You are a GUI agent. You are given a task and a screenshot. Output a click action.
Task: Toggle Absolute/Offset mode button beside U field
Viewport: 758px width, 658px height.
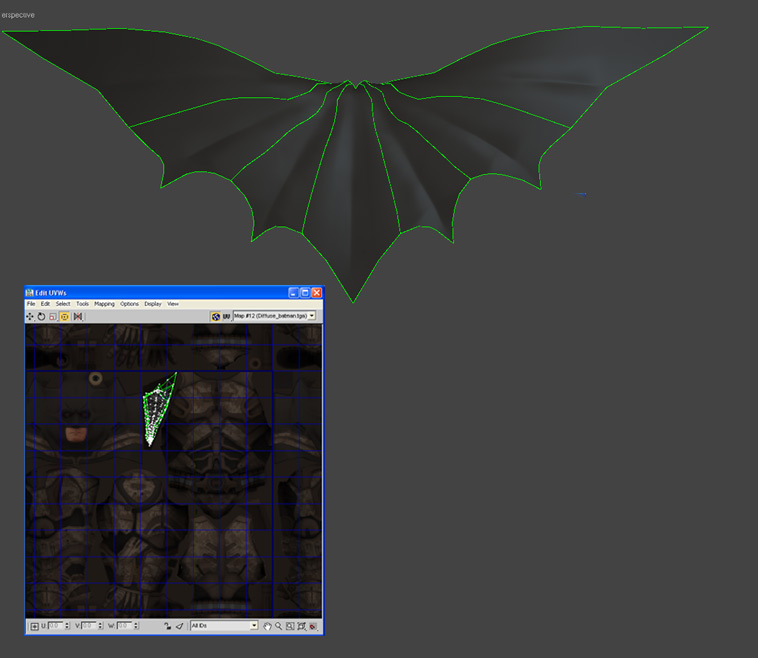34,626
